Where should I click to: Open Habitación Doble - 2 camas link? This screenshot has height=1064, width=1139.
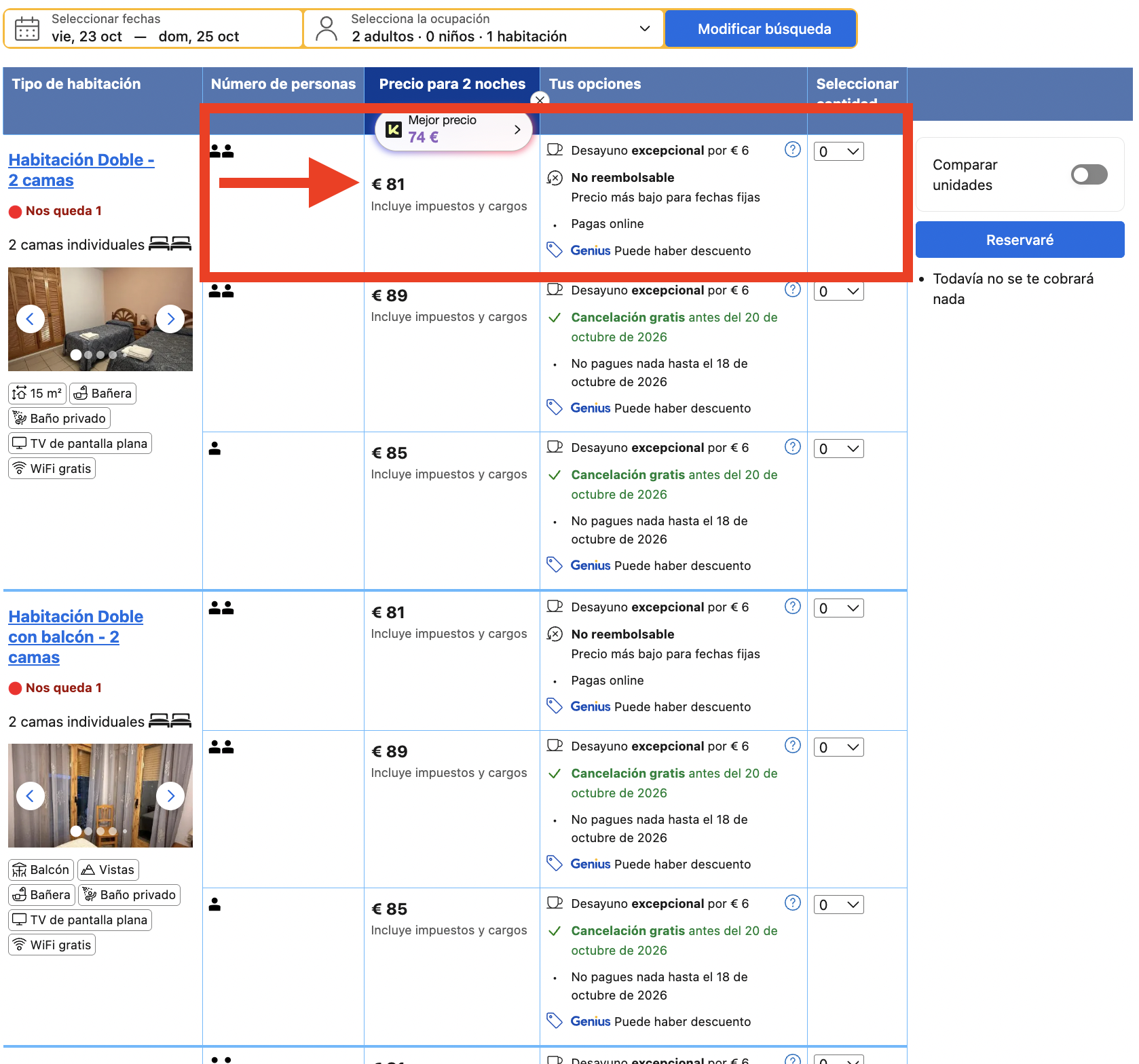click(x=81, y=170)
